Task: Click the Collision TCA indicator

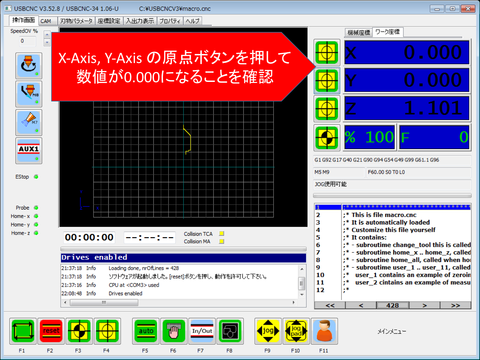Action: (x=222, y=234)
